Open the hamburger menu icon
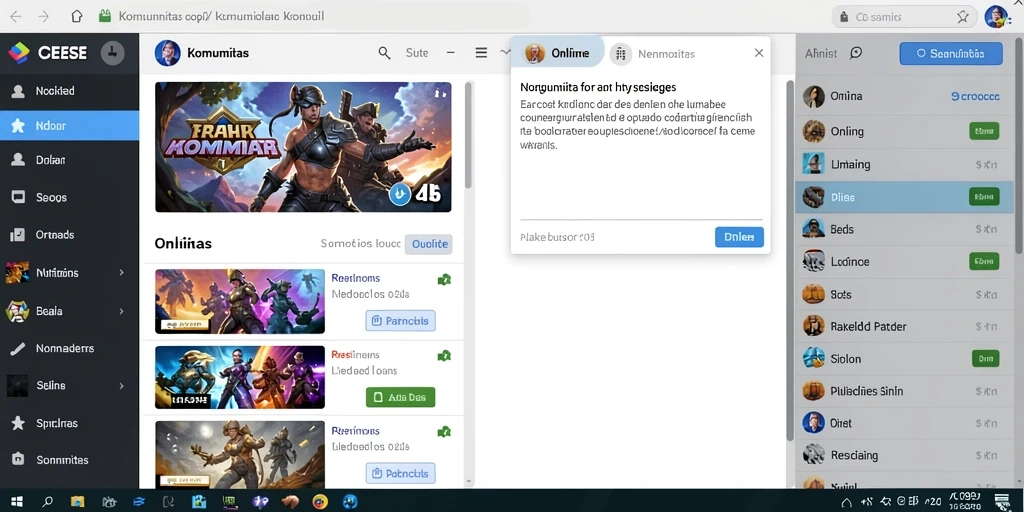This screenshot has height=512, width=1024. 481,53
